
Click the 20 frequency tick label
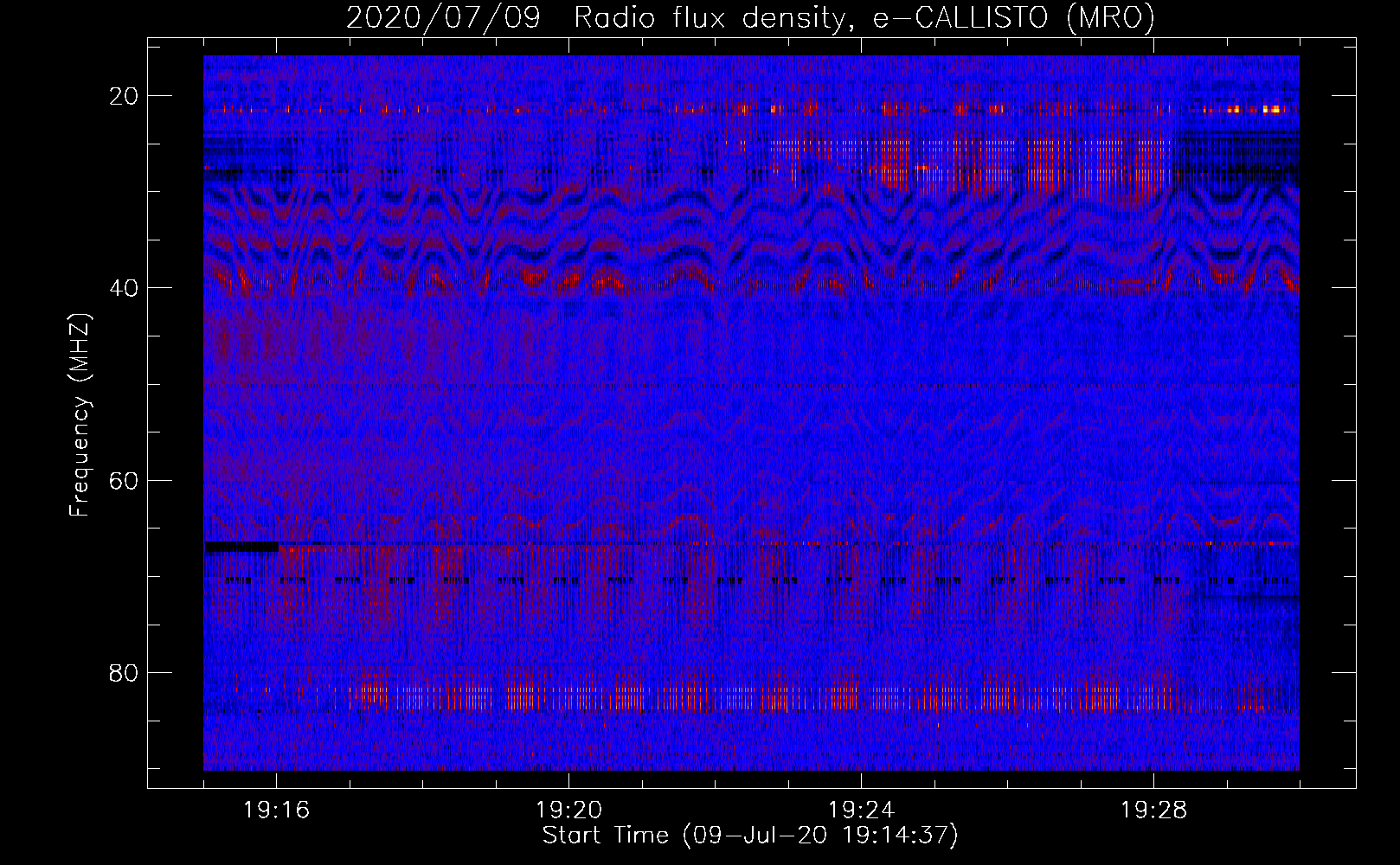point(125,96)
